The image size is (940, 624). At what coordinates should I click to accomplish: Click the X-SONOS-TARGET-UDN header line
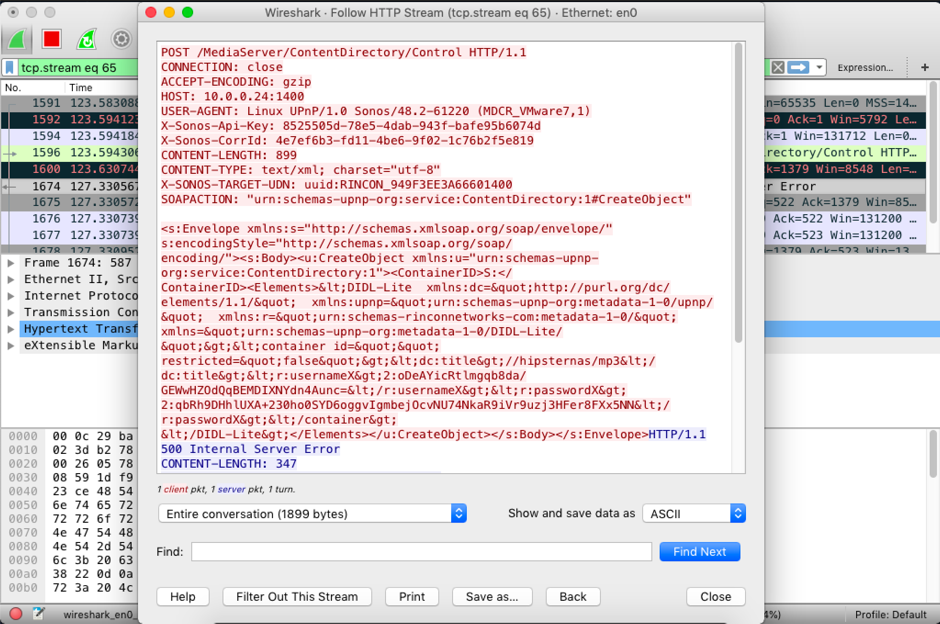click(336, 185)
